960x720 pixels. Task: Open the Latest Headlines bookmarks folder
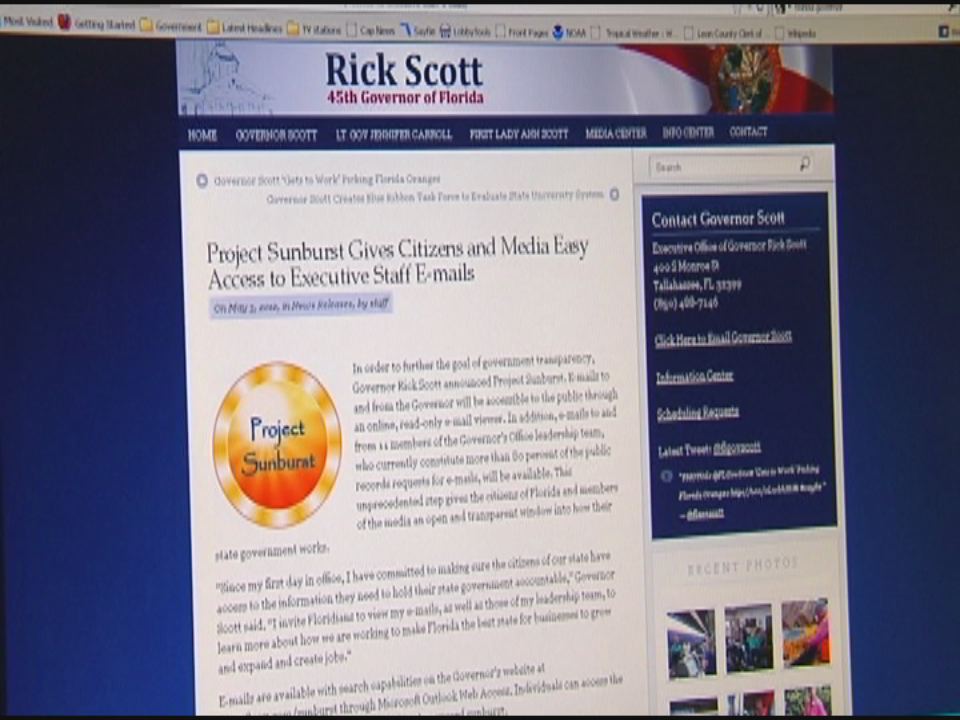(245, 28)
